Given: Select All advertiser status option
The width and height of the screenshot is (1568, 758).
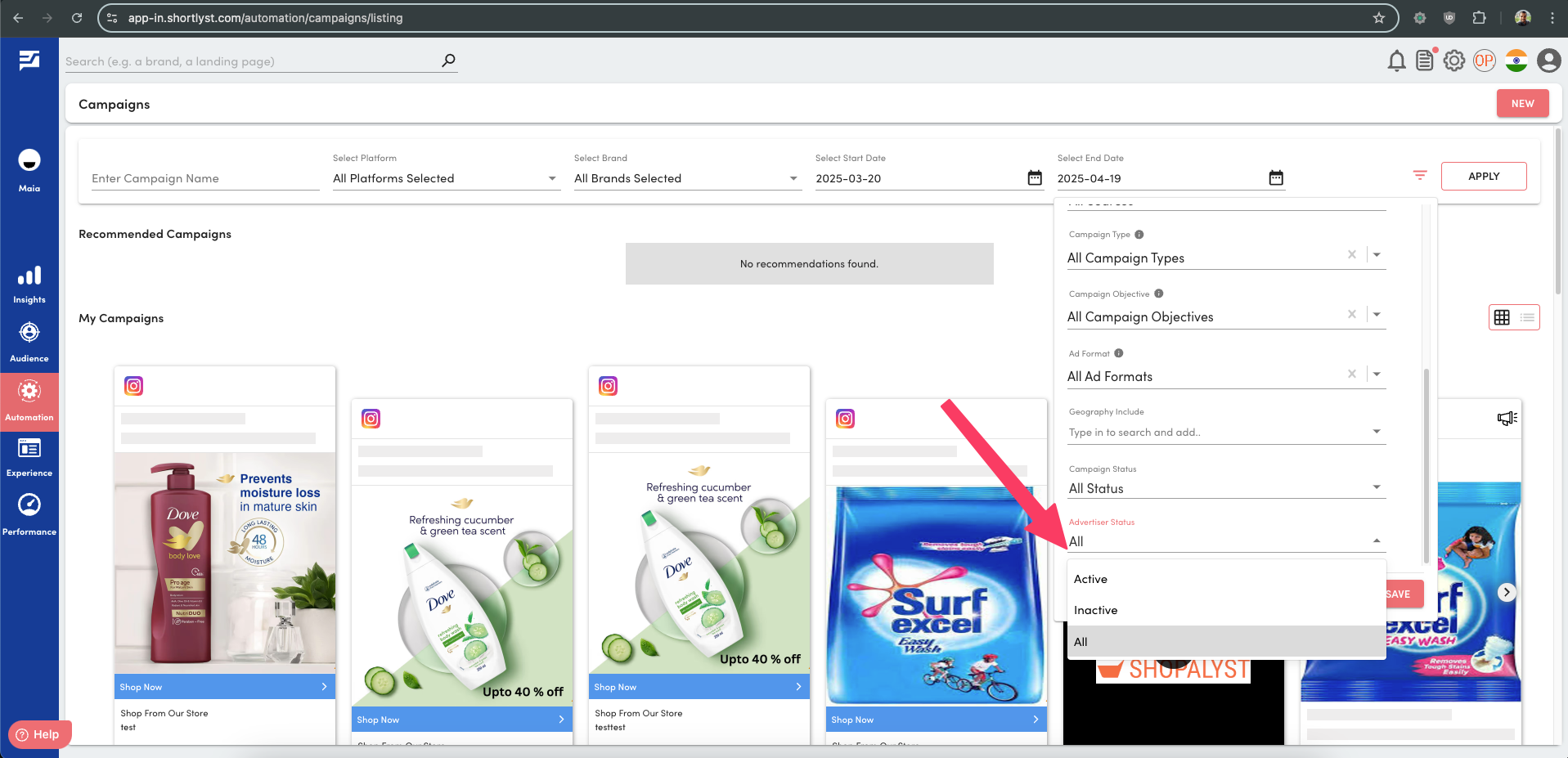Looking at the screenshot, I should [x=1226, y=642].
